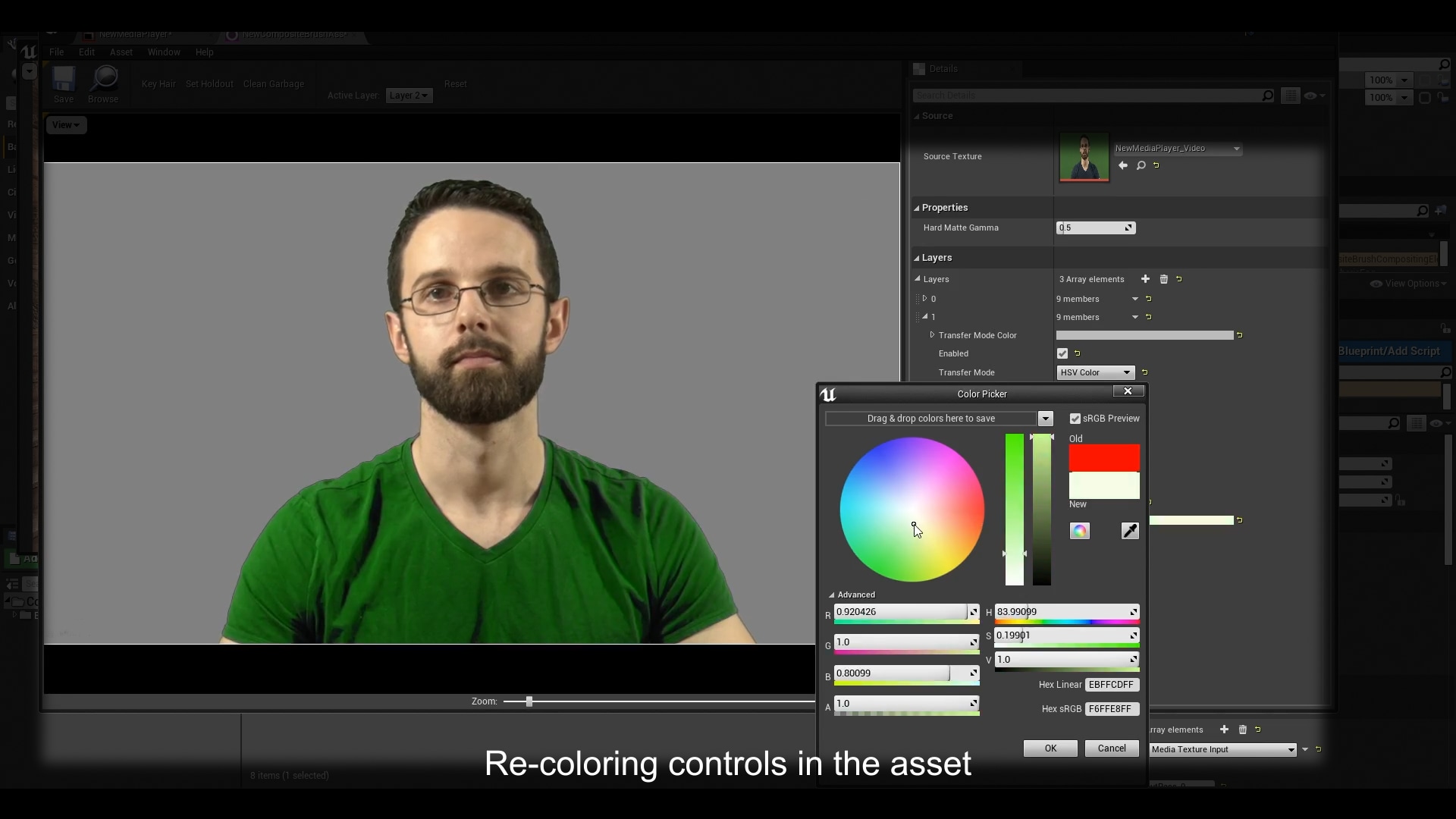The image size is (1456, 819).
Task: Add a new layer with the plus icon
Action: (1145, 279)
